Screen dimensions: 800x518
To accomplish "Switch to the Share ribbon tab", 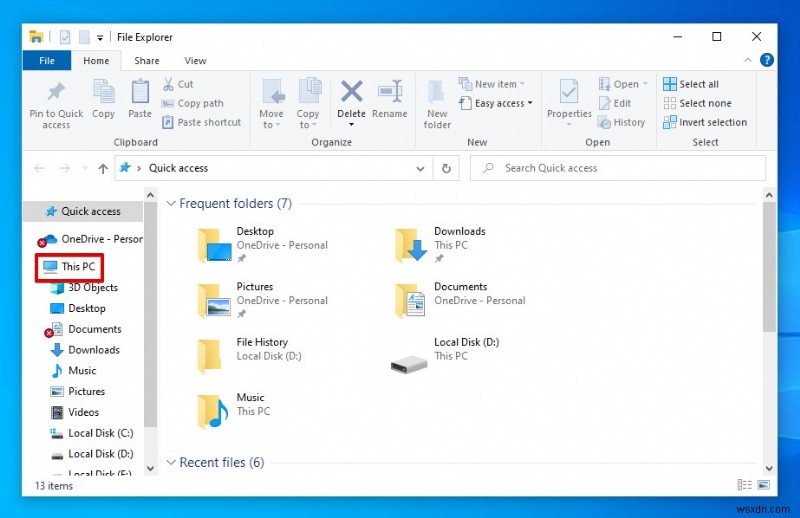I will 146,60.
